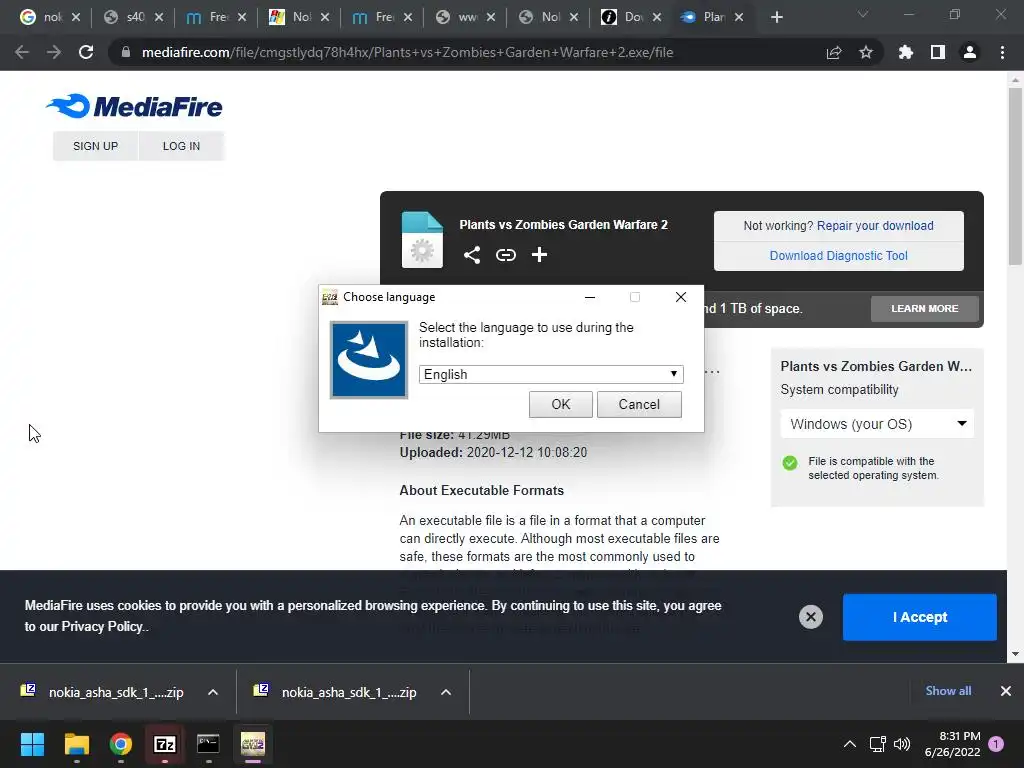Switch to the first Fre tab
This screenshot has height=768, width=1024.
point(216,17)
